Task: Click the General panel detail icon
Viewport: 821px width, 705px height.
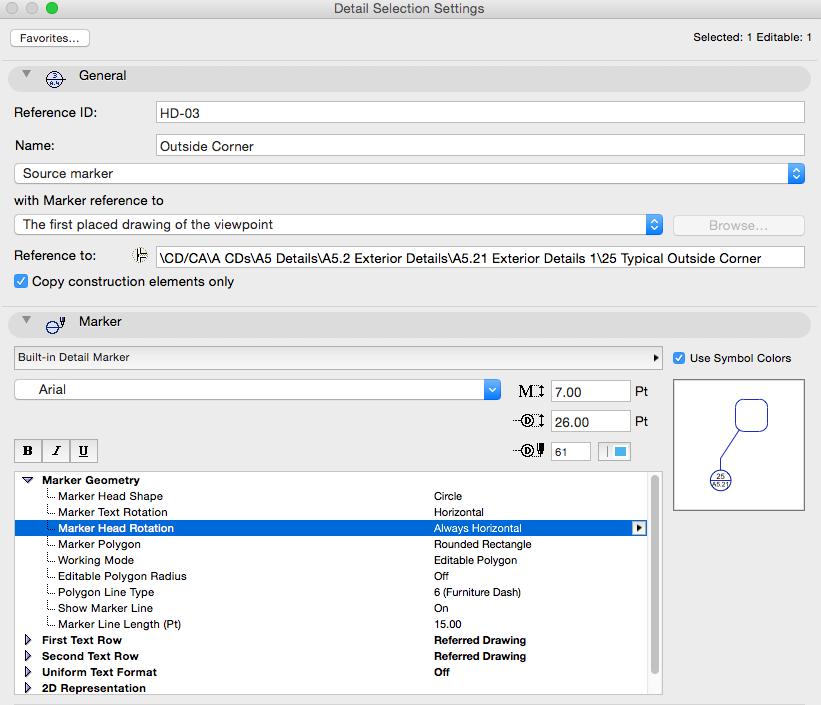Action: [55, 79]
